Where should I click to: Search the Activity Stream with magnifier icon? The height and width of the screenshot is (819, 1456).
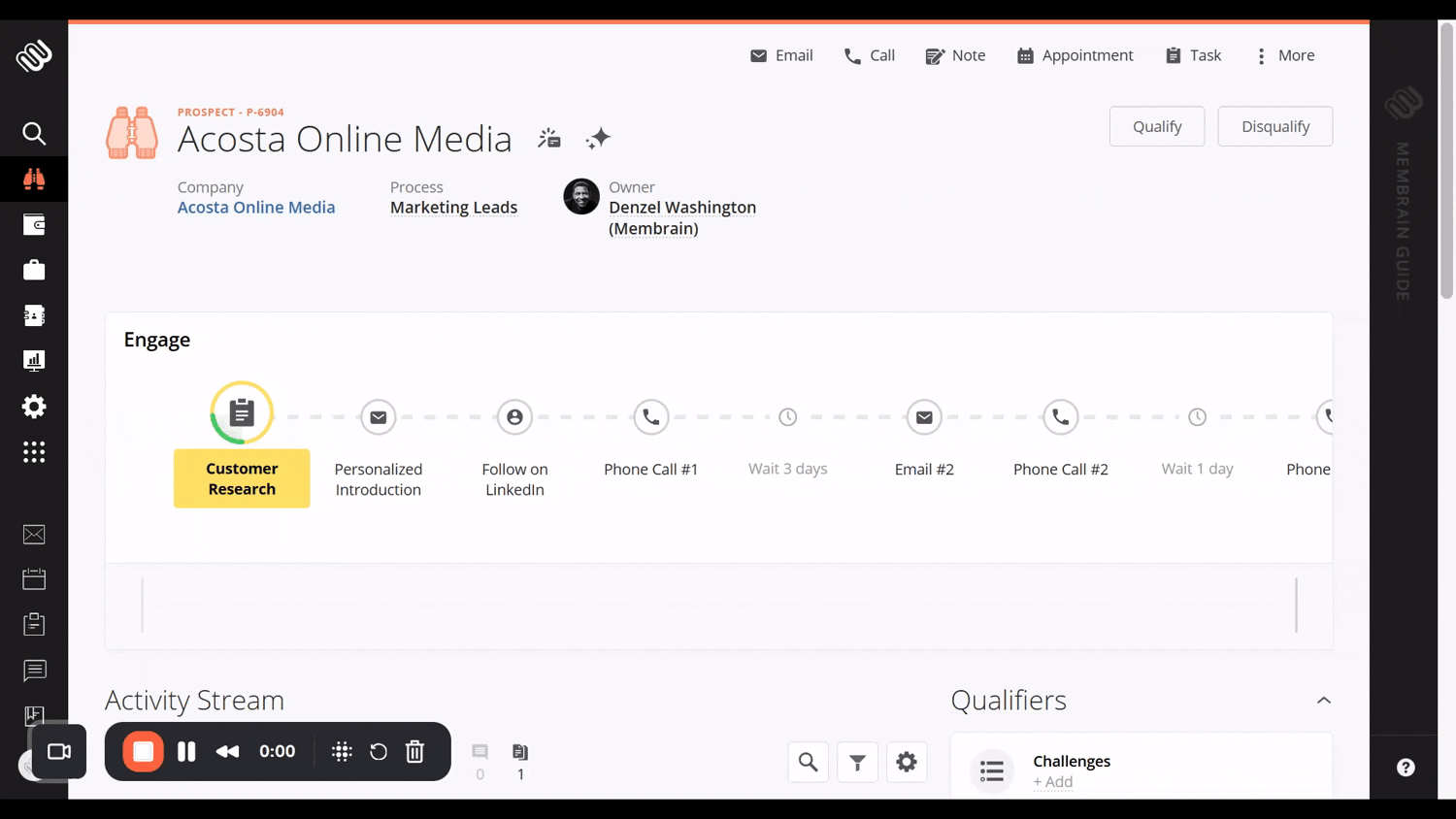[808, 763]
